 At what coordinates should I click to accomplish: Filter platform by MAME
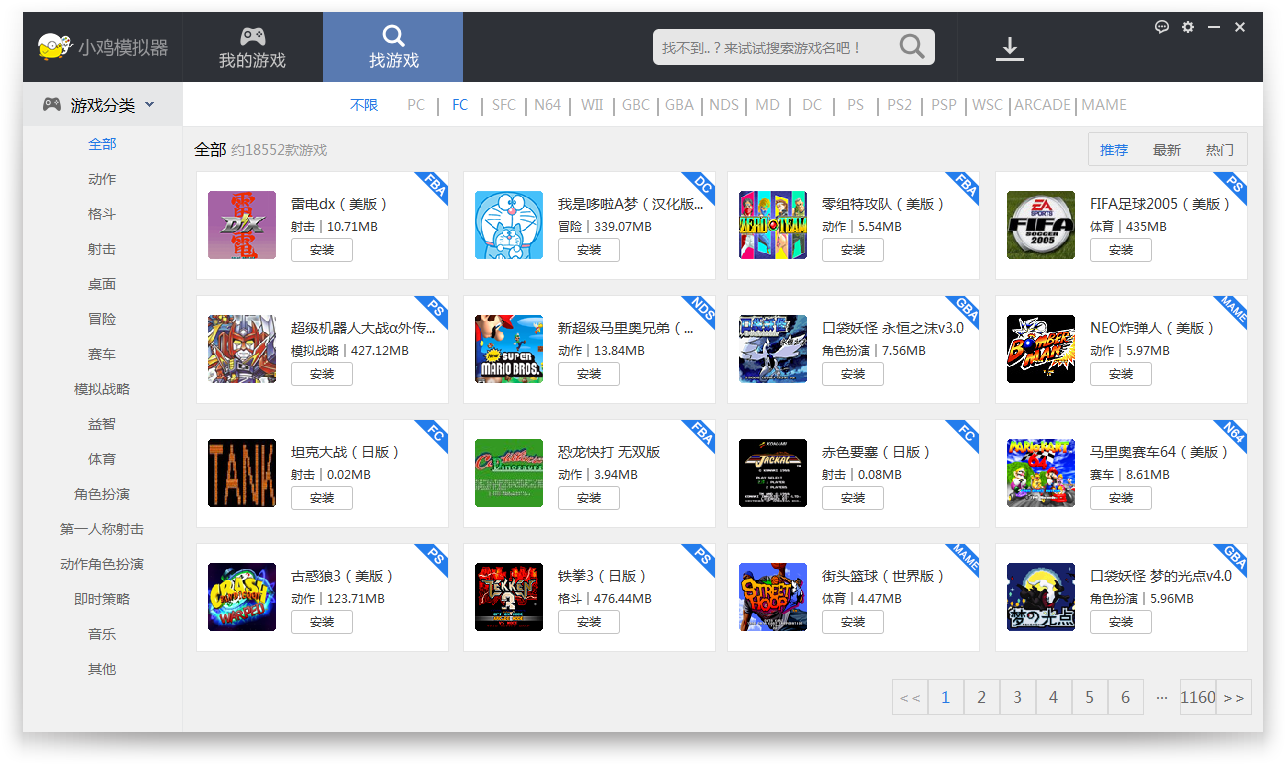point(1104,105)
